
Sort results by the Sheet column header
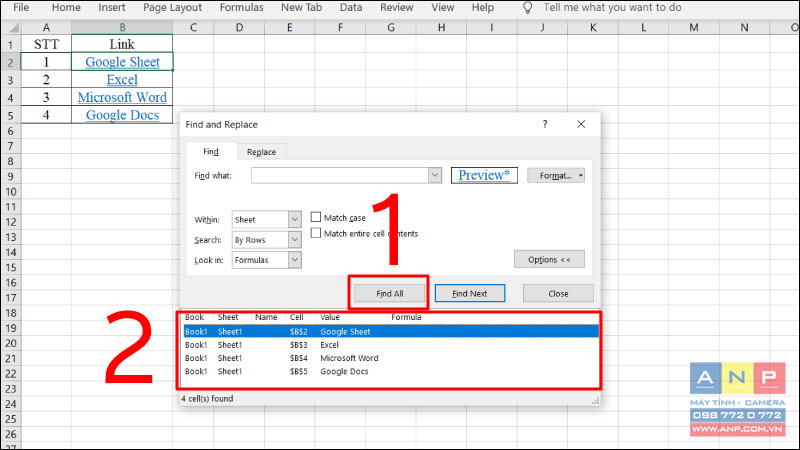(228, 317)
